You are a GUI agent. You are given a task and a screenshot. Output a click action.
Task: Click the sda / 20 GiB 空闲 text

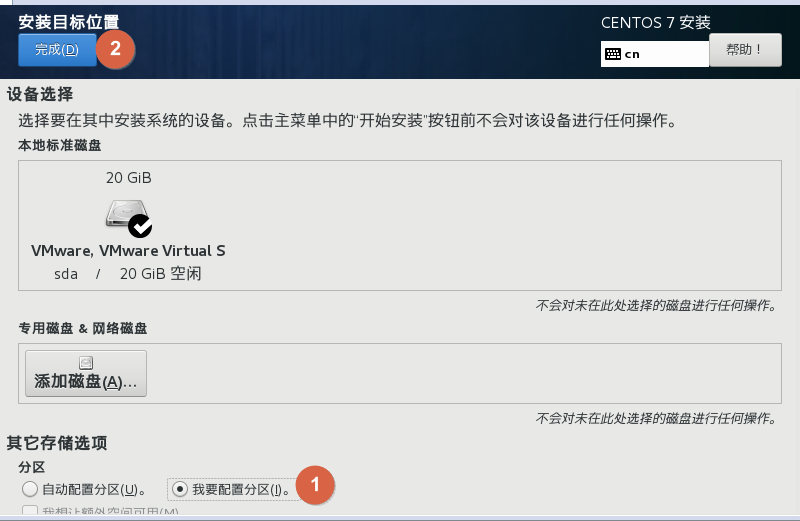(x=128, y=274)
